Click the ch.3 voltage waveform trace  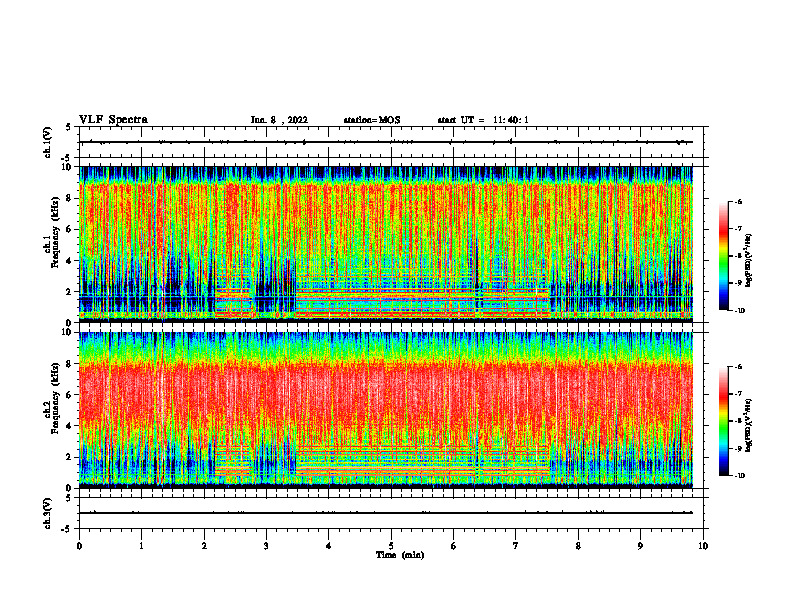coord(386,513)
